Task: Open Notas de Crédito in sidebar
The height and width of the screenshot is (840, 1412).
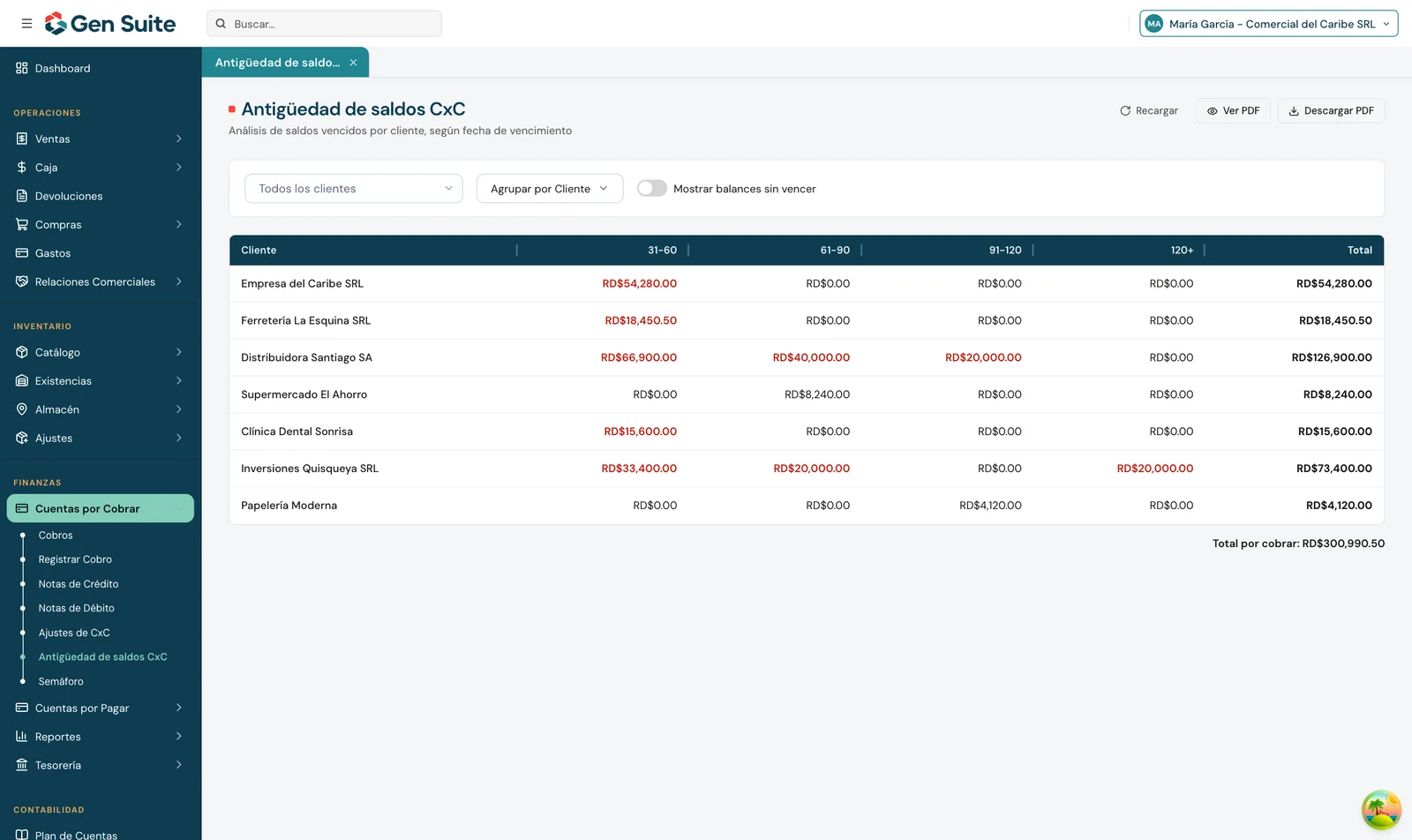Action: point(79,584)
